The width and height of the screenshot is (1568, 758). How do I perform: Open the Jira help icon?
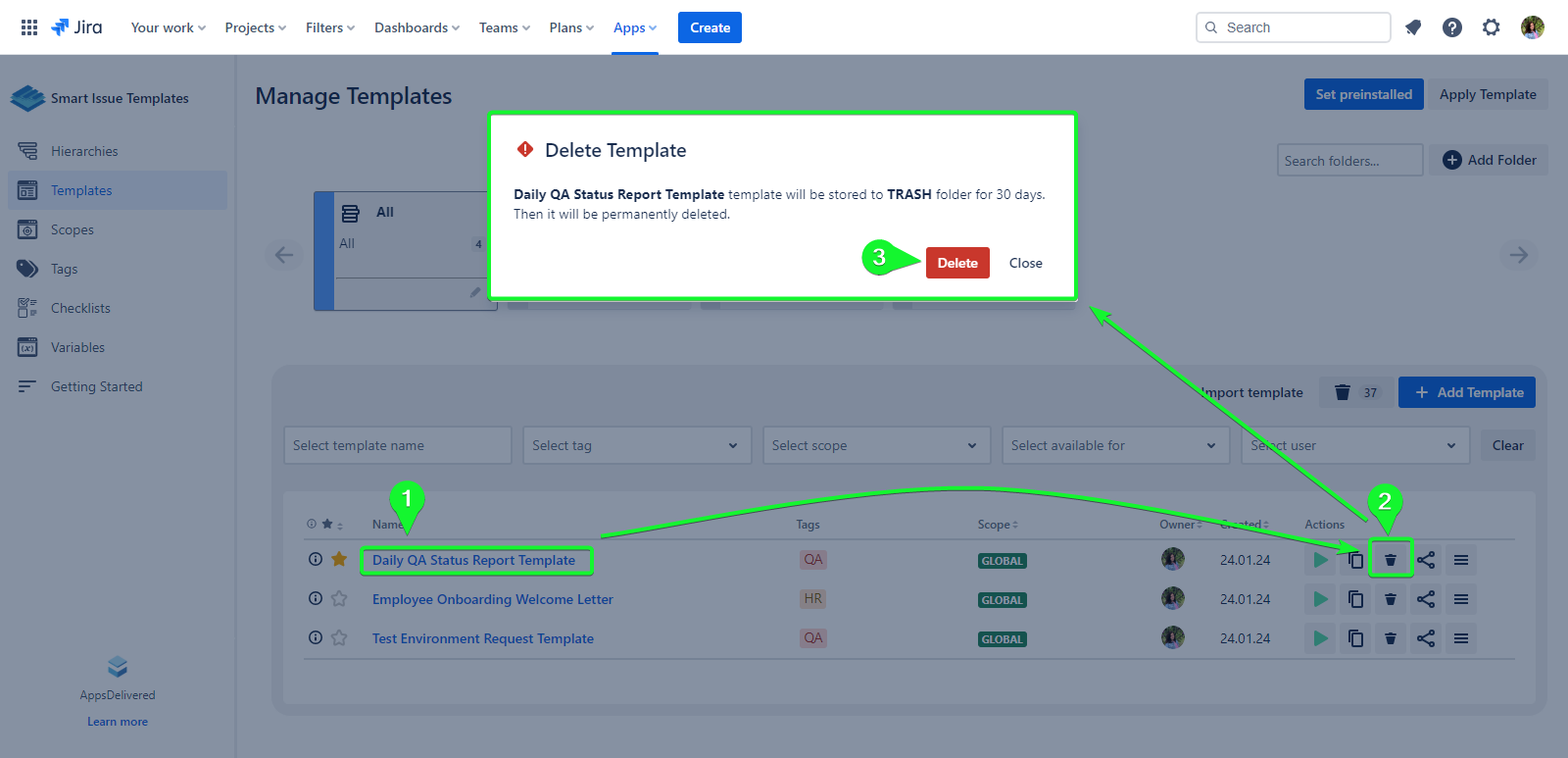1451,27
